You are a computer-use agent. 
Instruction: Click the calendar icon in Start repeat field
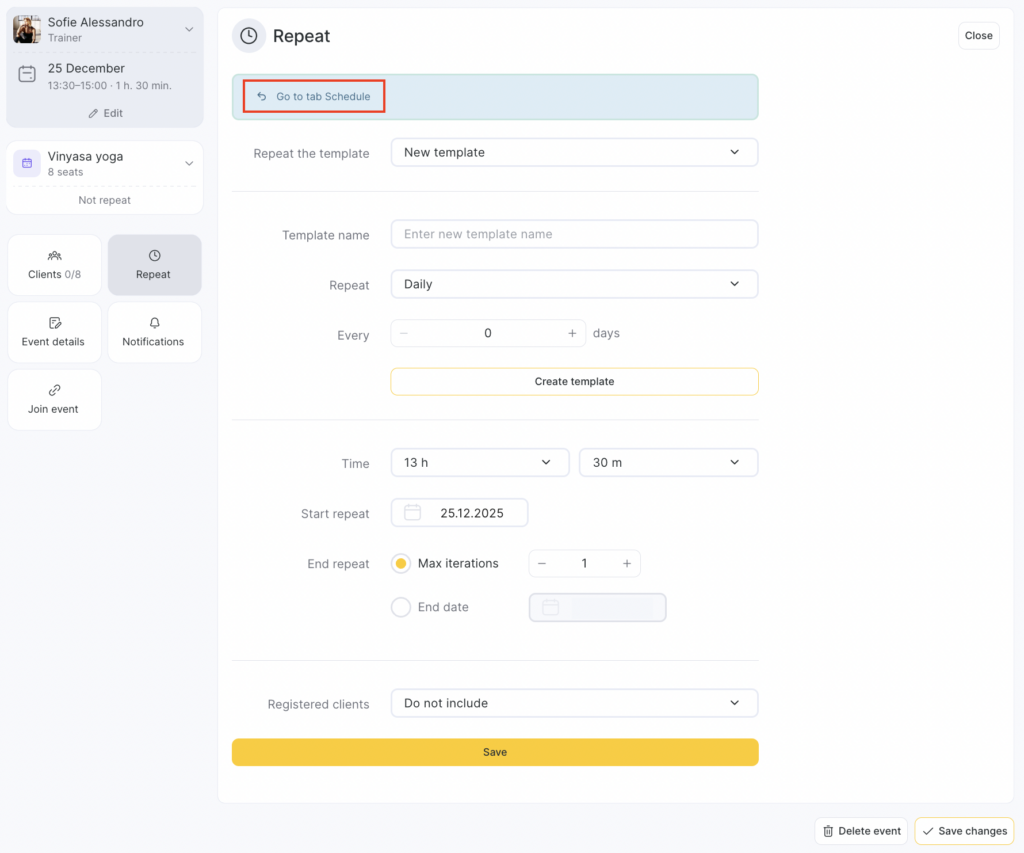pyautogui.click(x=412, y=513)
